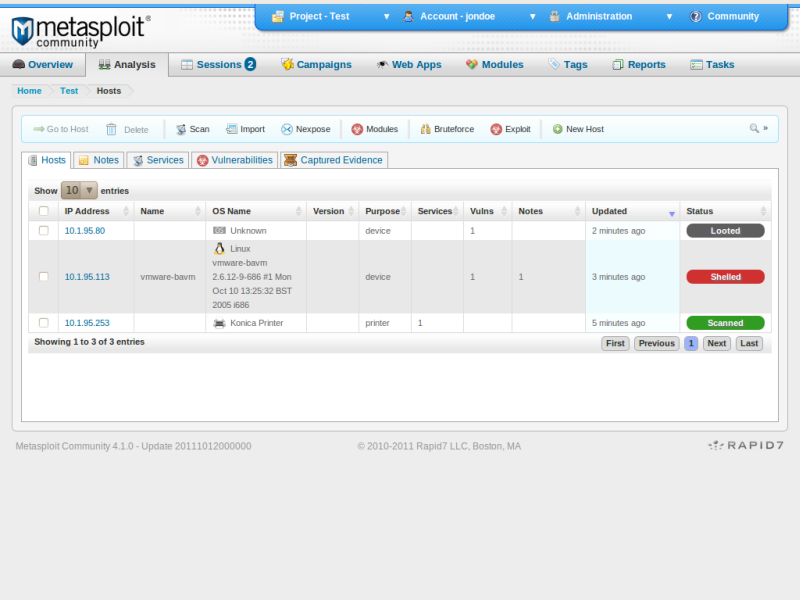Viewport: 800px width, 600px height.
Task: Click the Linux penguin OS icon
Action: [219, 248]
